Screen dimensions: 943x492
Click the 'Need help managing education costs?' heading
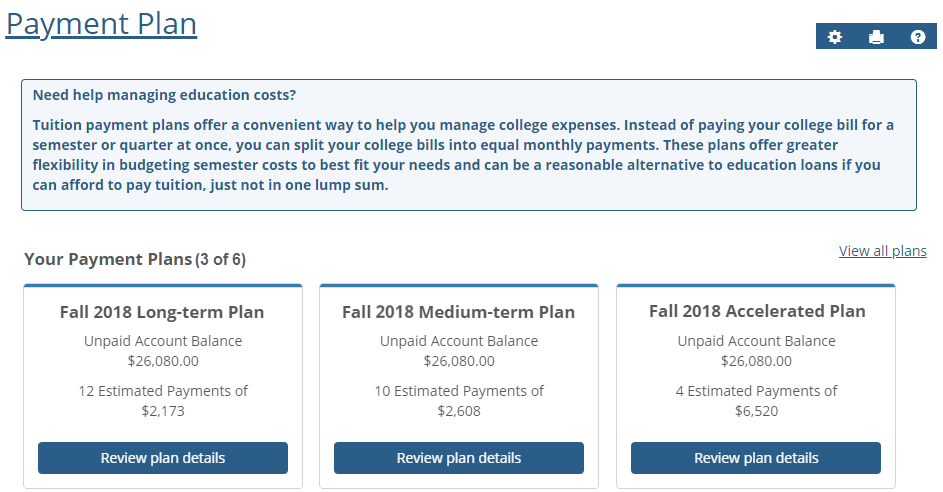tap(164, 95)
